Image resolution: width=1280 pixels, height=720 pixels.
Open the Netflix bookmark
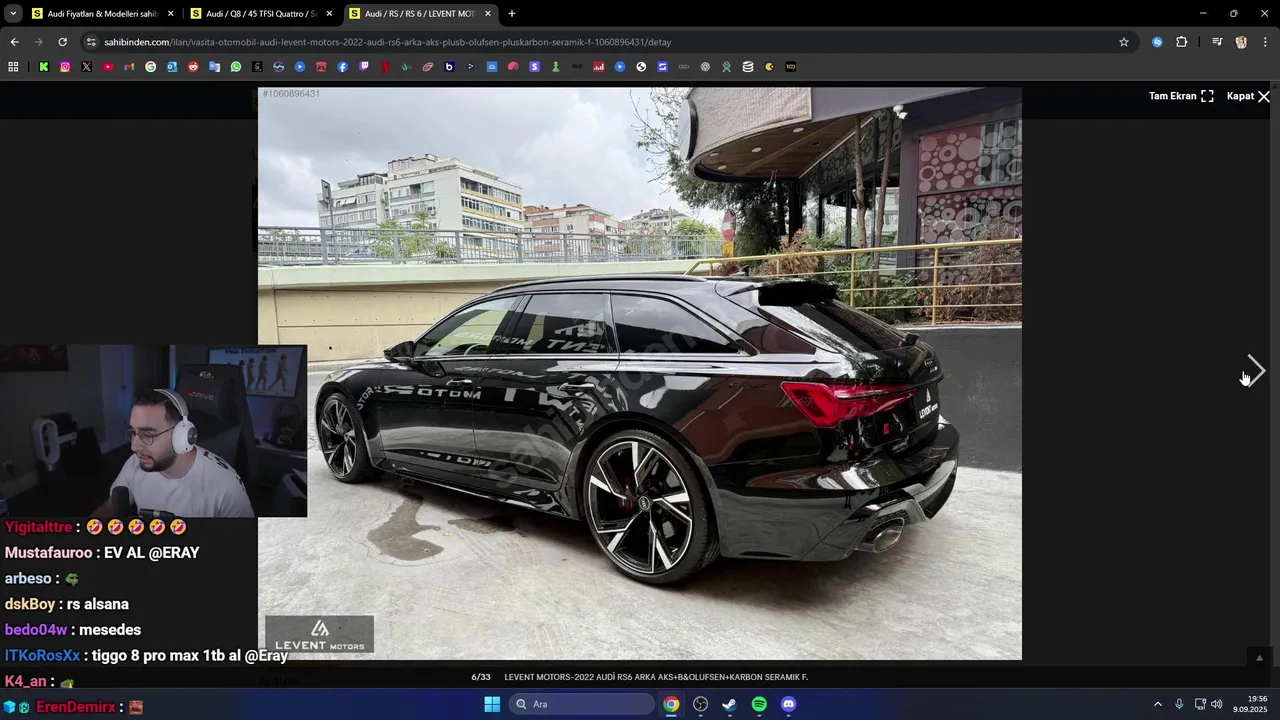click(385, 67)
